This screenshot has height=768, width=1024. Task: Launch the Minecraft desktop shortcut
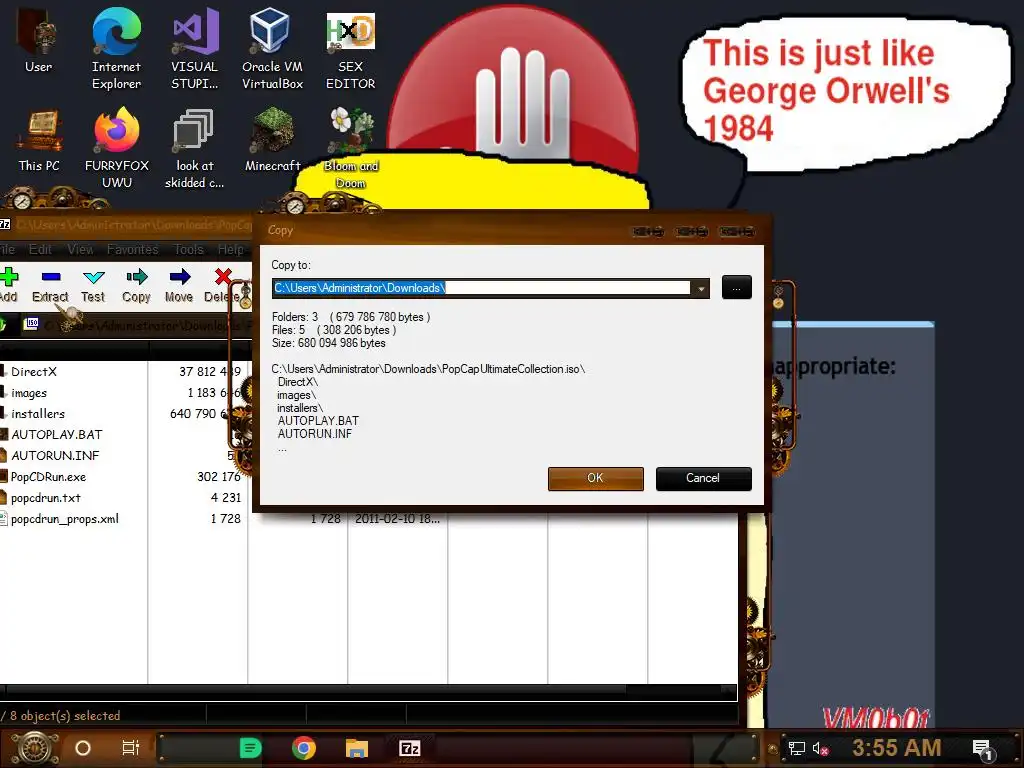pos(272,140)
